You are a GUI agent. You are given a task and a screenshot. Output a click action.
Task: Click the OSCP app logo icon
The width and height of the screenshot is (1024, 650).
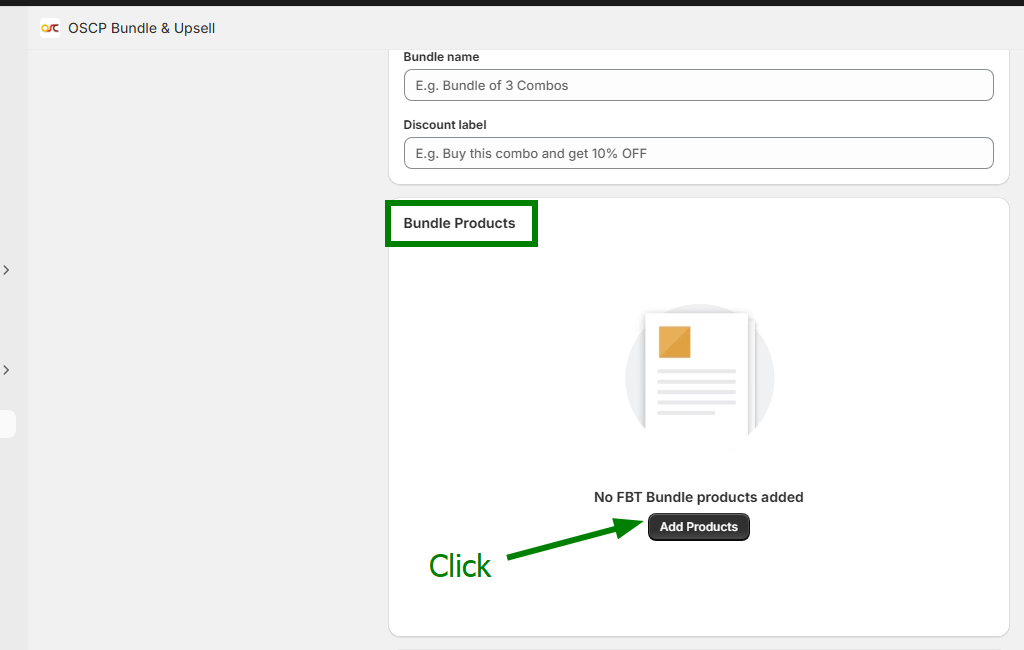[x=50, y=28]
